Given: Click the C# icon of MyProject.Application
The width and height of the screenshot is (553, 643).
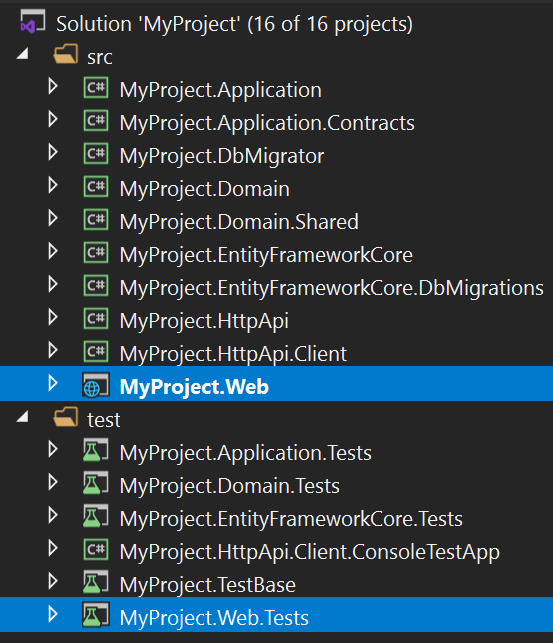Looking at the screenshot, I should point(96,88).
